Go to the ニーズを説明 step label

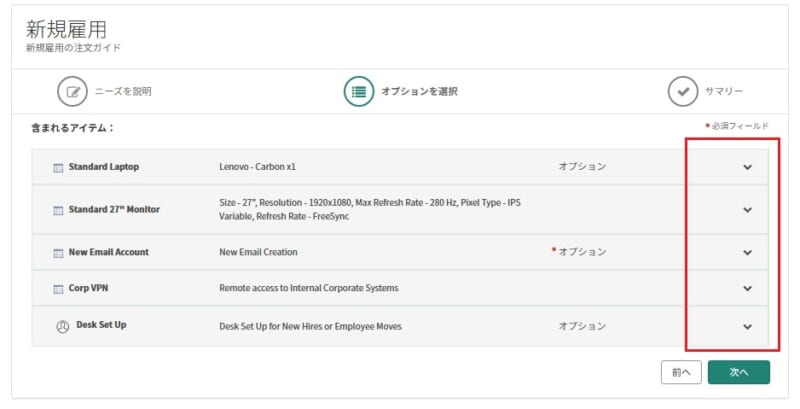(x=123, y=91)
